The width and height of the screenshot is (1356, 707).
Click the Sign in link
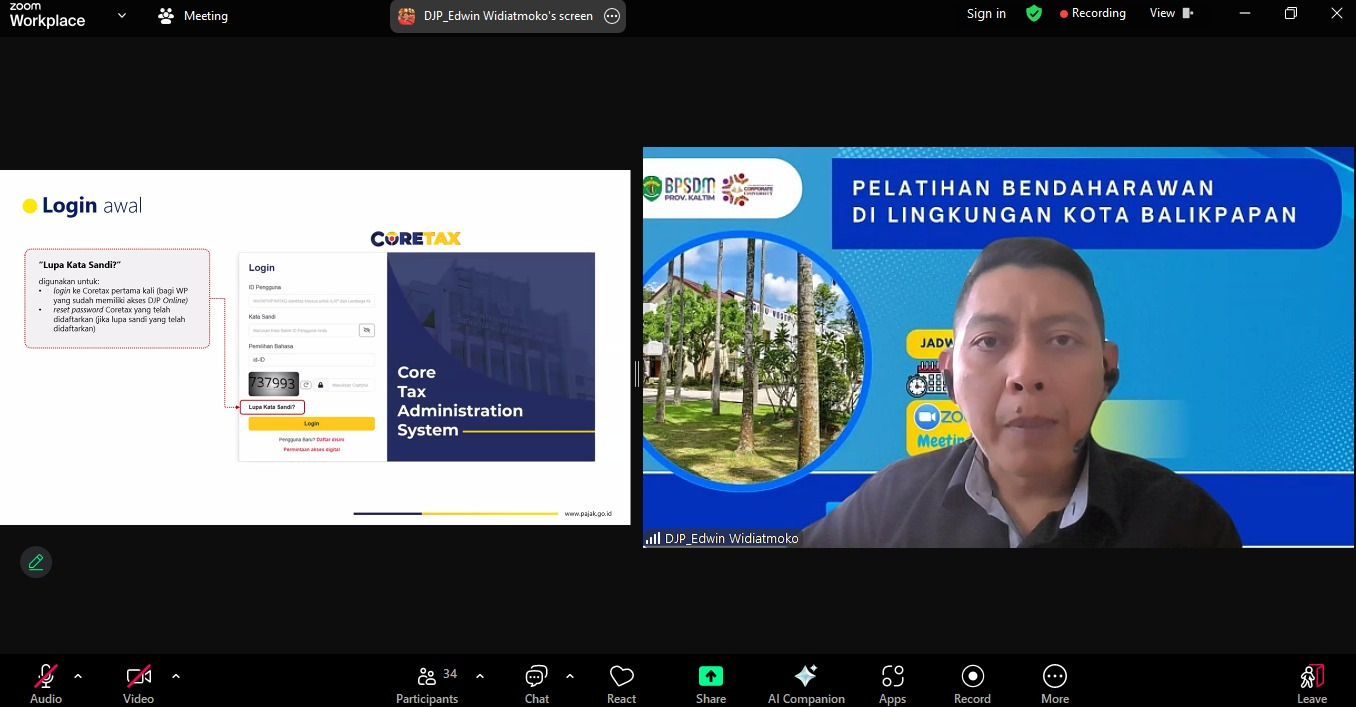click(986, 14)
